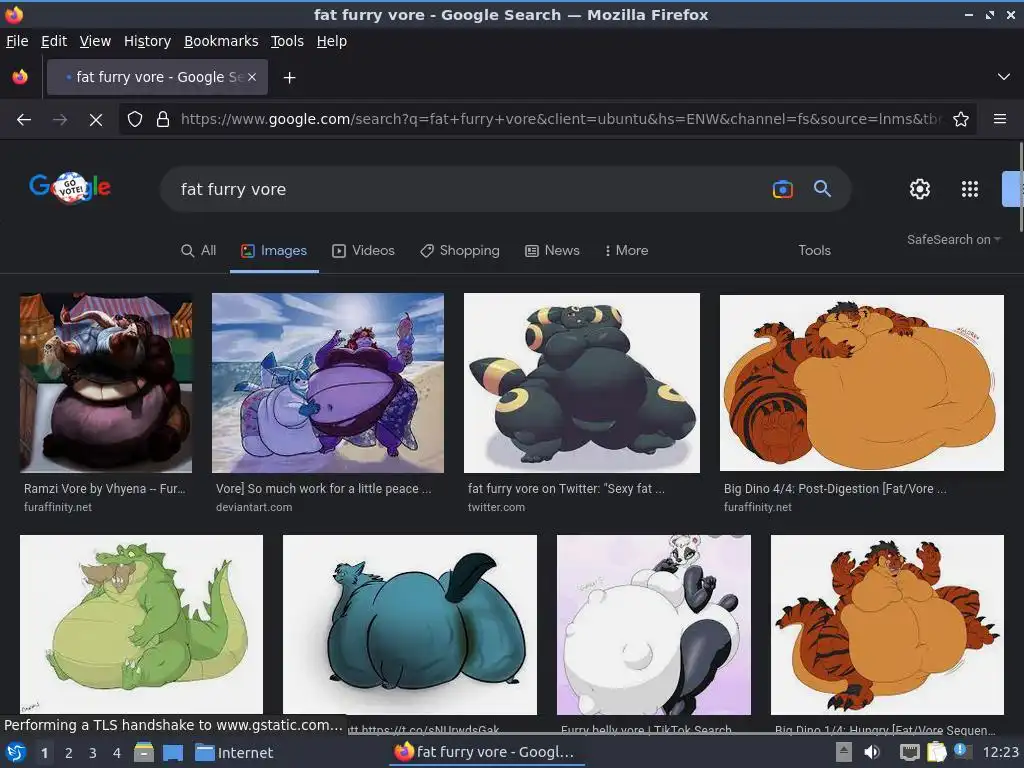
Task: Switch to the Shopping results tab
Action: point(460,251)
